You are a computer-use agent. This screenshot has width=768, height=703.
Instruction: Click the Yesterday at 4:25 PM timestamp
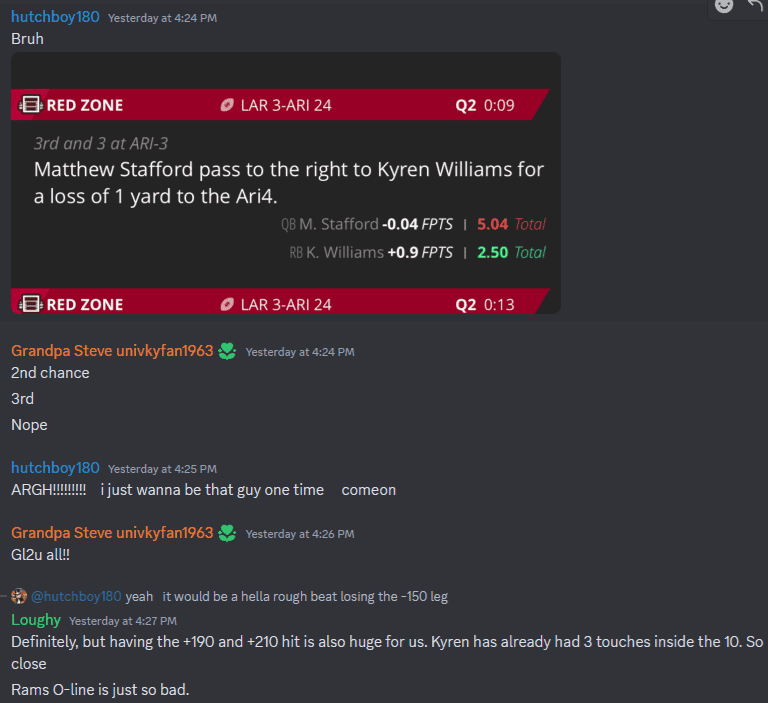[x=162, y=469]
